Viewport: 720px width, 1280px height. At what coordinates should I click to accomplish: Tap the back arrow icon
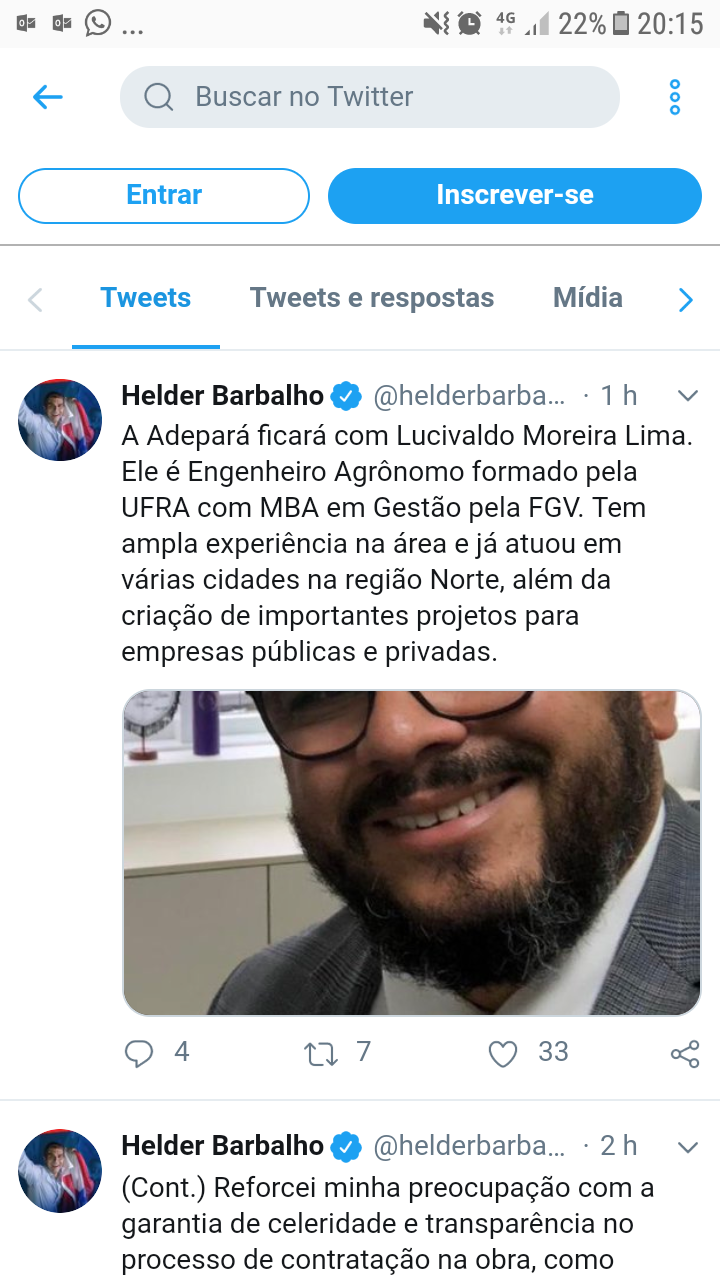click(47, 97)
